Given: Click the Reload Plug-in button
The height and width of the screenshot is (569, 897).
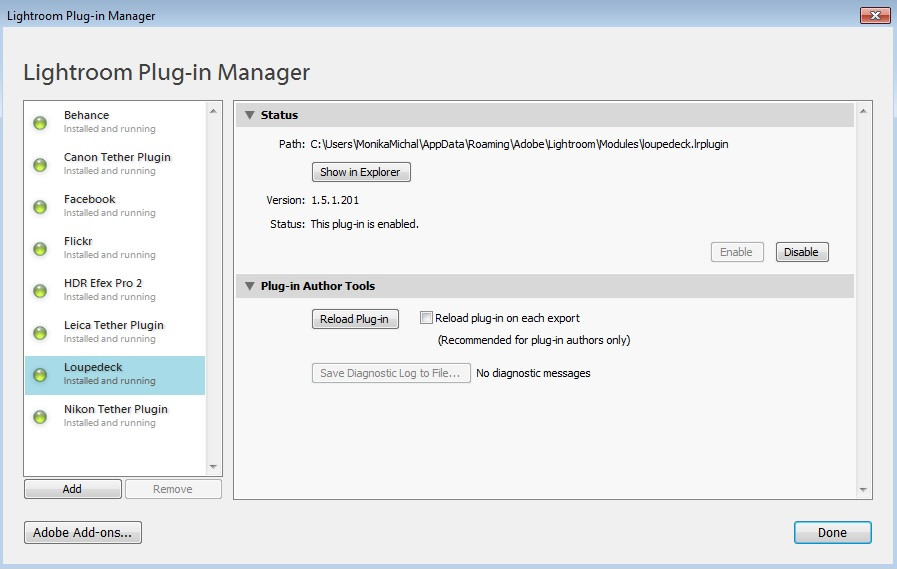Looking at the screenshot, I should [355, 319].
